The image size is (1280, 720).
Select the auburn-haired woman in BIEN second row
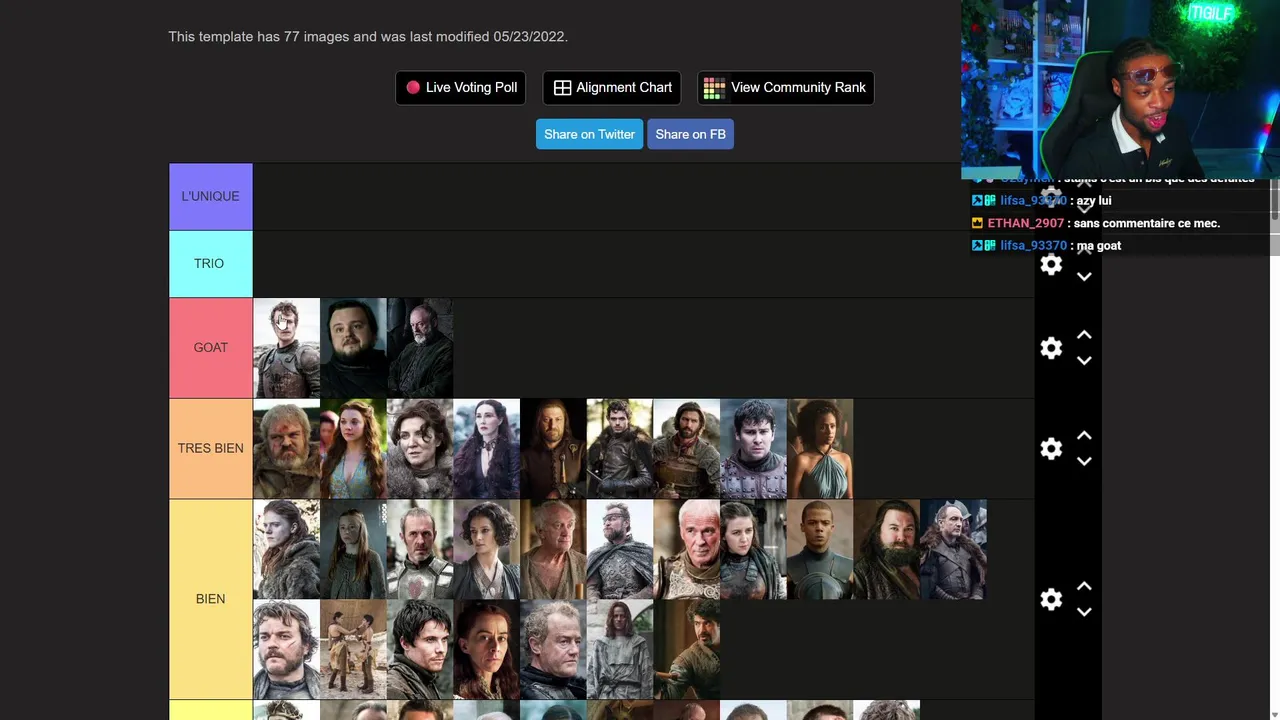point(487,649)
